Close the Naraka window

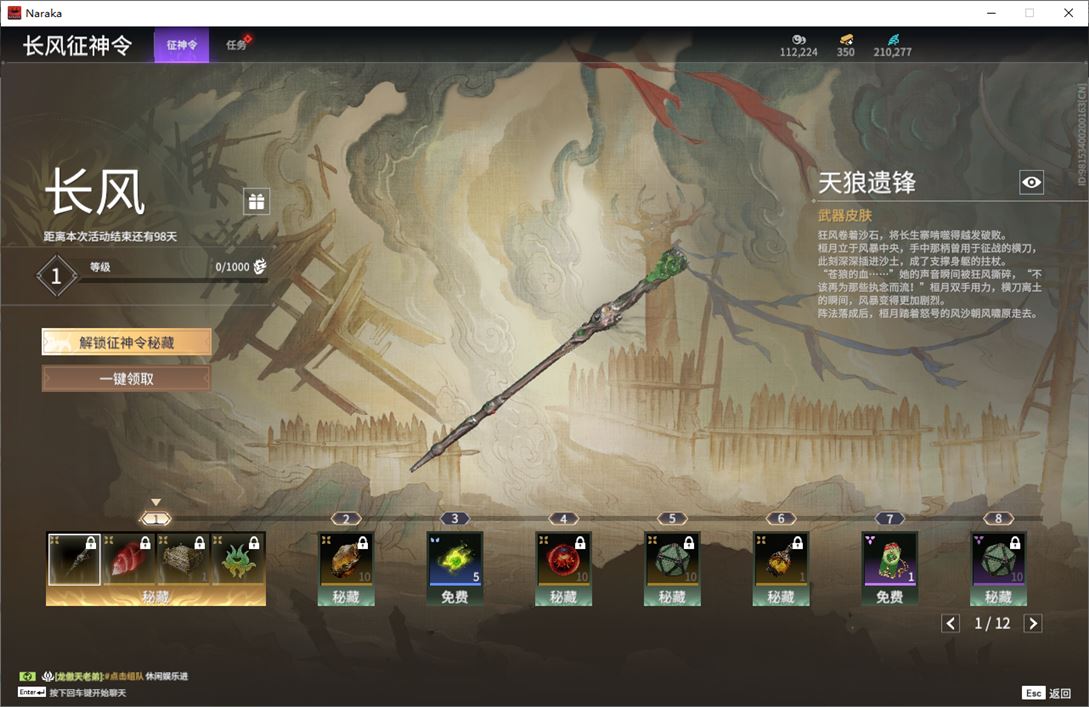(1068, 13)
